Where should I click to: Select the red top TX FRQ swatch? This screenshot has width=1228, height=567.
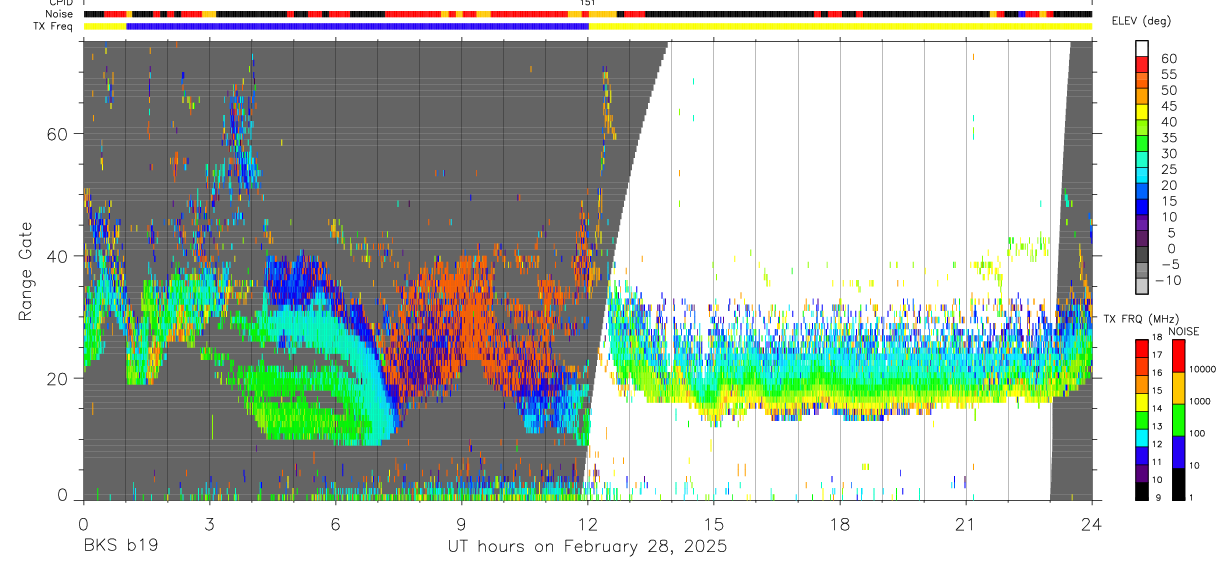tap(1142, 348)
